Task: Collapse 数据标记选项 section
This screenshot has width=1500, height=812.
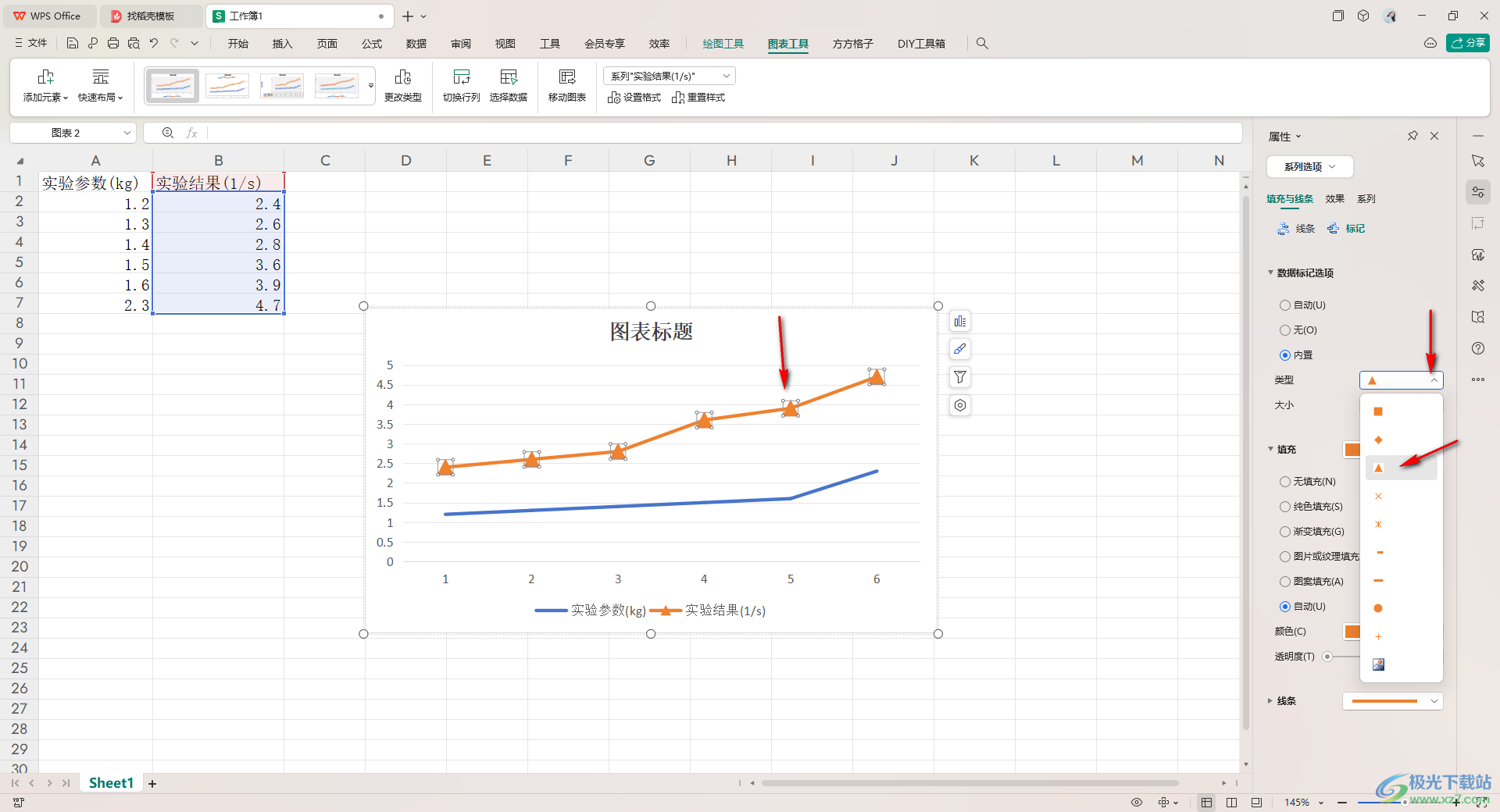Action: pyautogui.click(x=1270, y=272)
